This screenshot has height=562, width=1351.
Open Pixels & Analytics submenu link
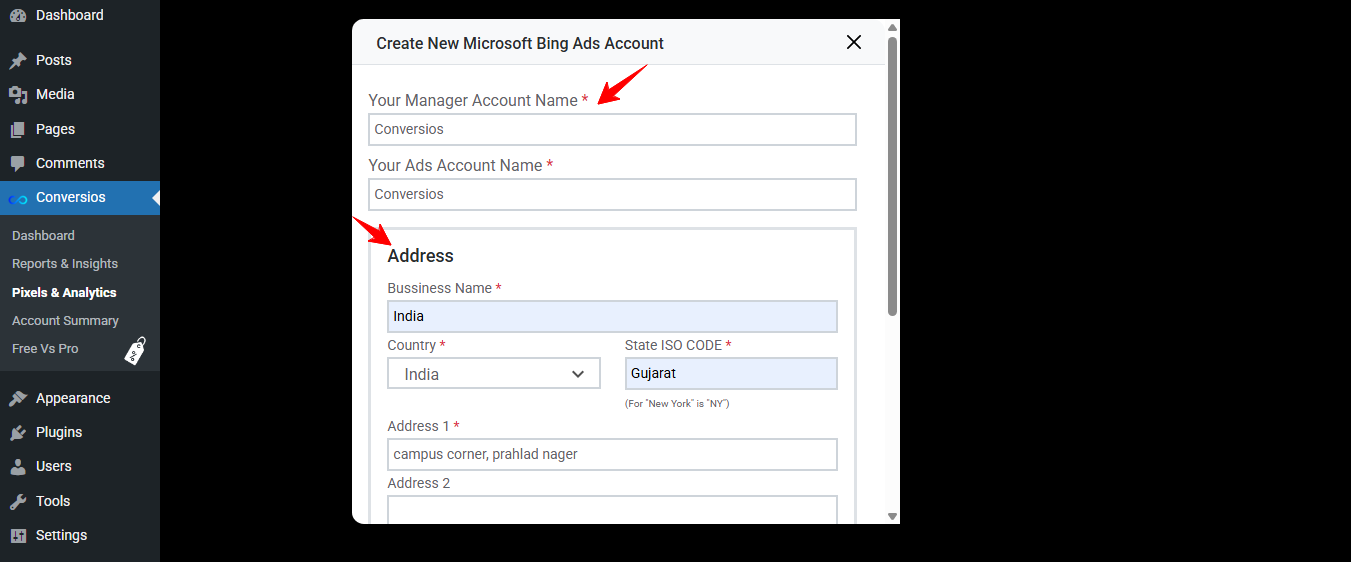pyautogui.click(x=64, y=293)
